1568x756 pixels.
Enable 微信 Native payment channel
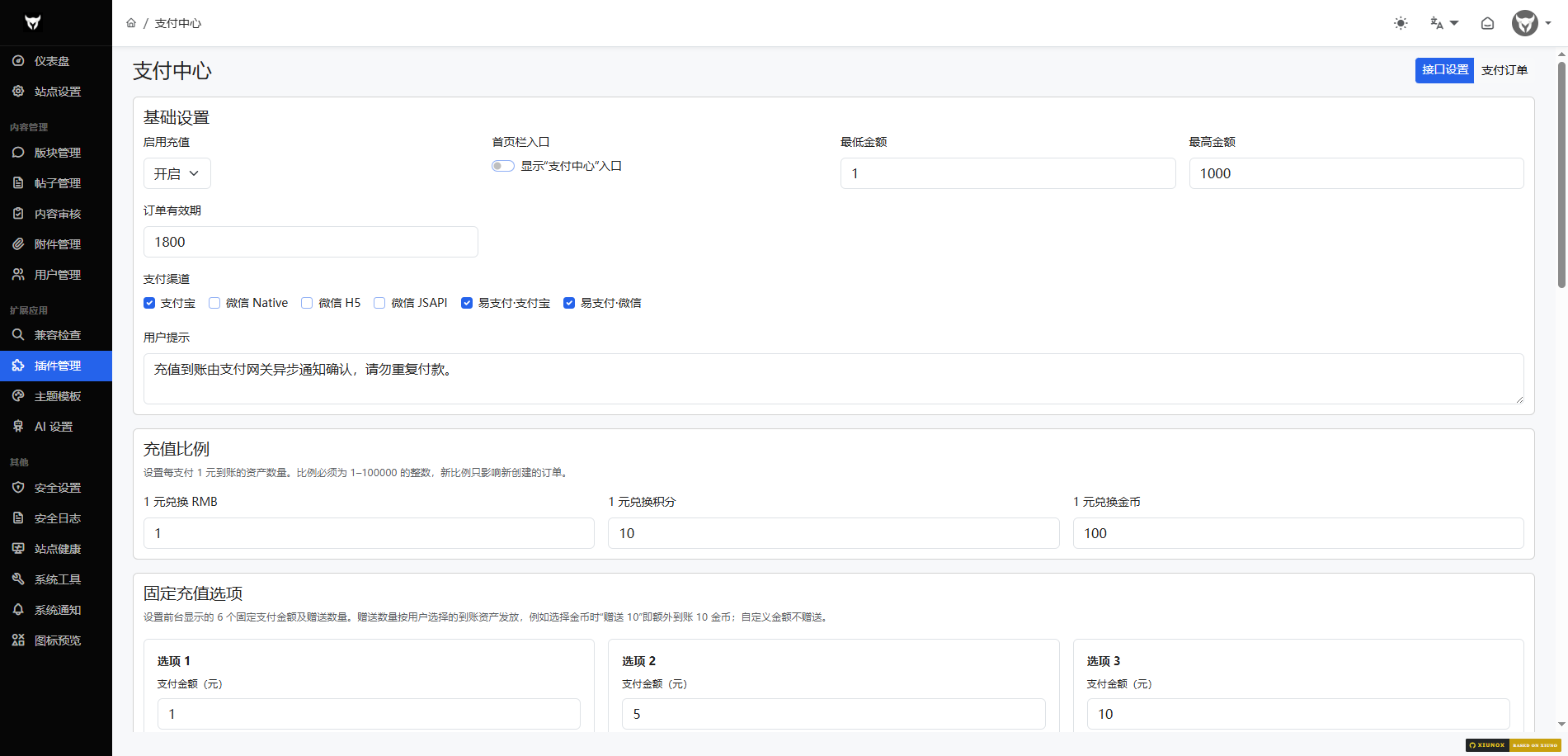click(214, 303)
